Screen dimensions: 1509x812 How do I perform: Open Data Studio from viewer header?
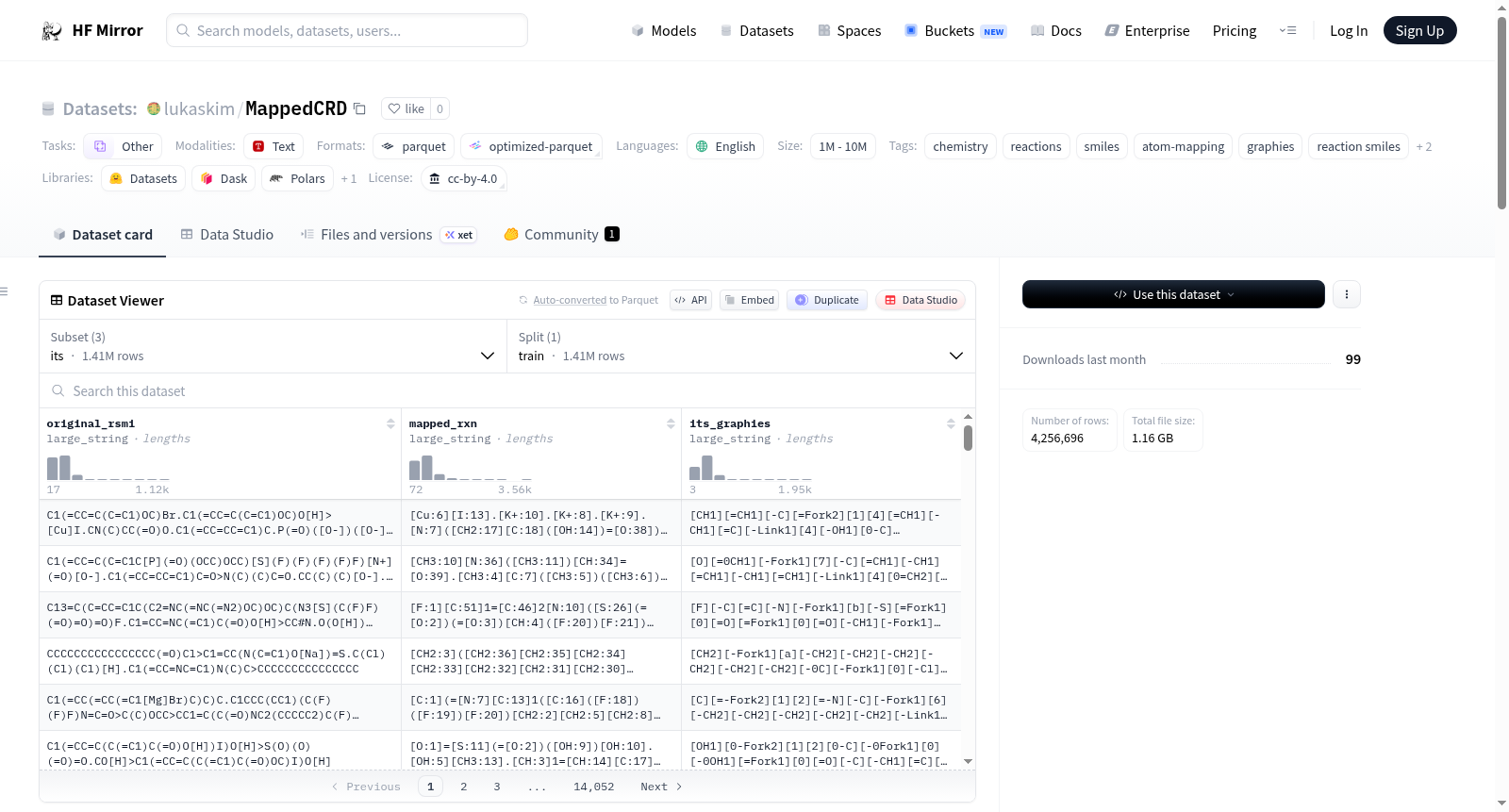click(920, 300)
